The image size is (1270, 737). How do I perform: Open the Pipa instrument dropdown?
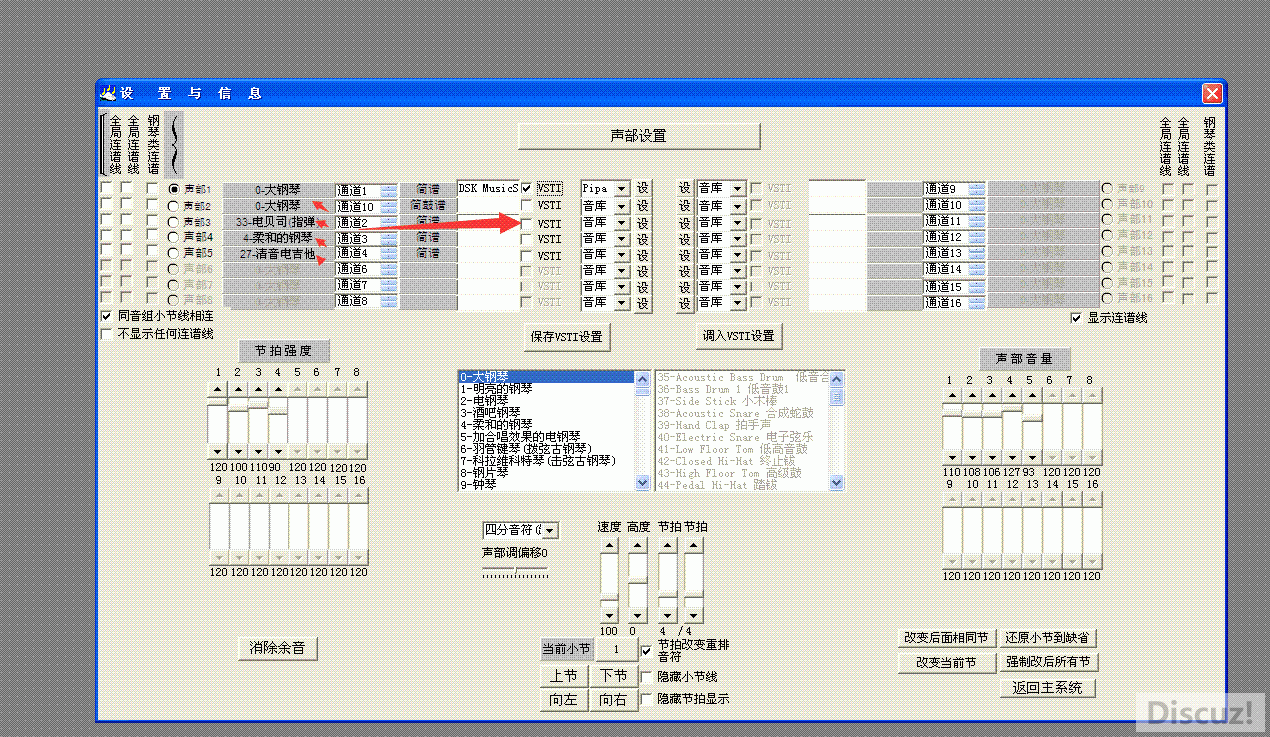tap(621, 188)
